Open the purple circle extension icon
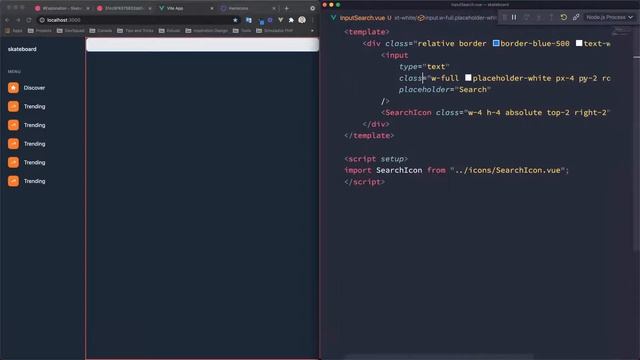The image size is (640, 360). pos(270,20)
